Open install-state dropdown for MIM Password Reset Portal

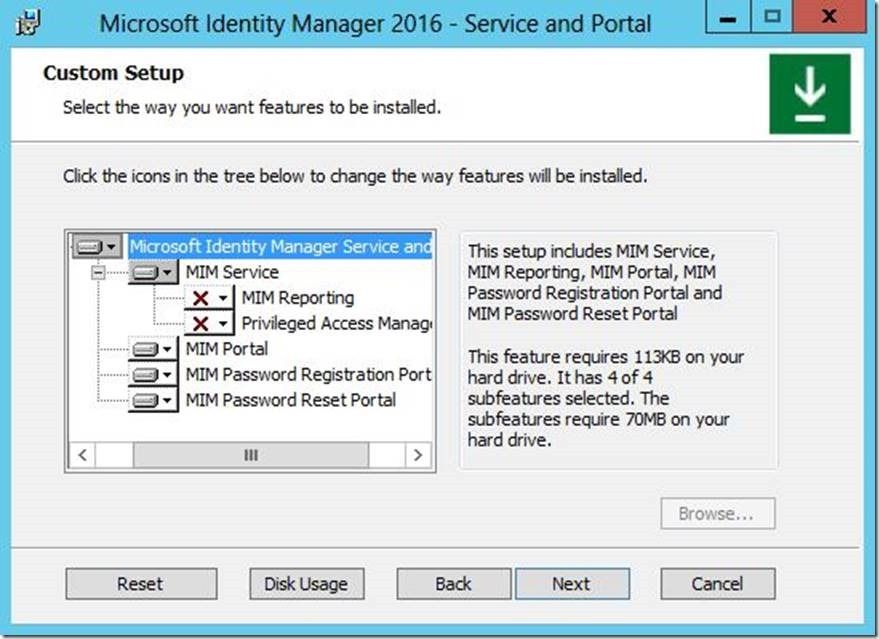[153, 400]
